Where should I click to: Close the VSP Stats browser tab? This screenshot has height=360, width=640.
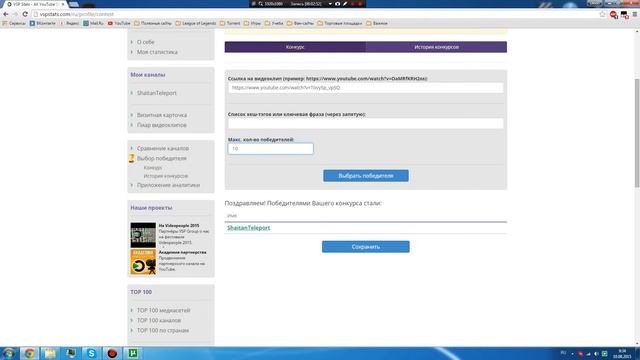point(63,4)
